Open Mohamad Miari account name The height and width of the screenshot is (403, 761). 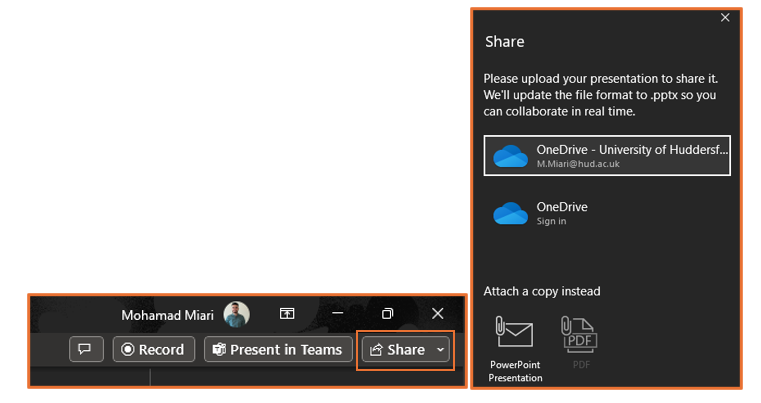click(167, 315)
